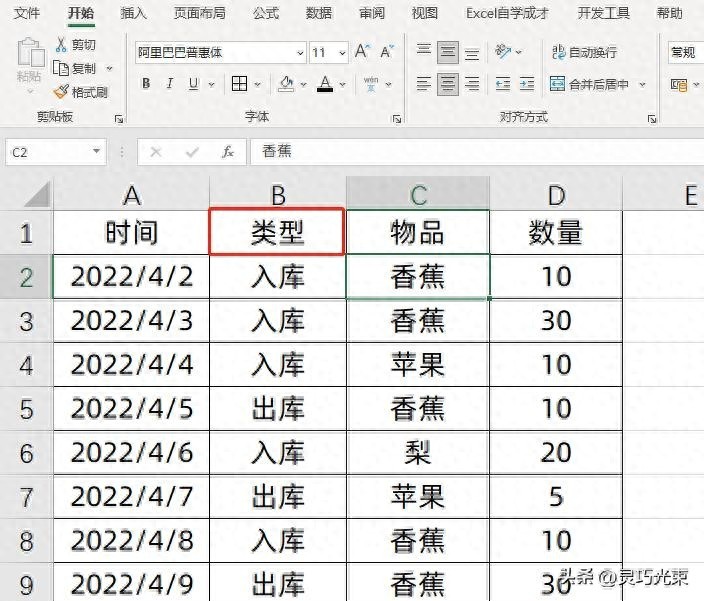Image resolution: width=704 pixels, height=601 pixels.
Task: Switch to the Formulas (公式) tab
Action: 266,13
